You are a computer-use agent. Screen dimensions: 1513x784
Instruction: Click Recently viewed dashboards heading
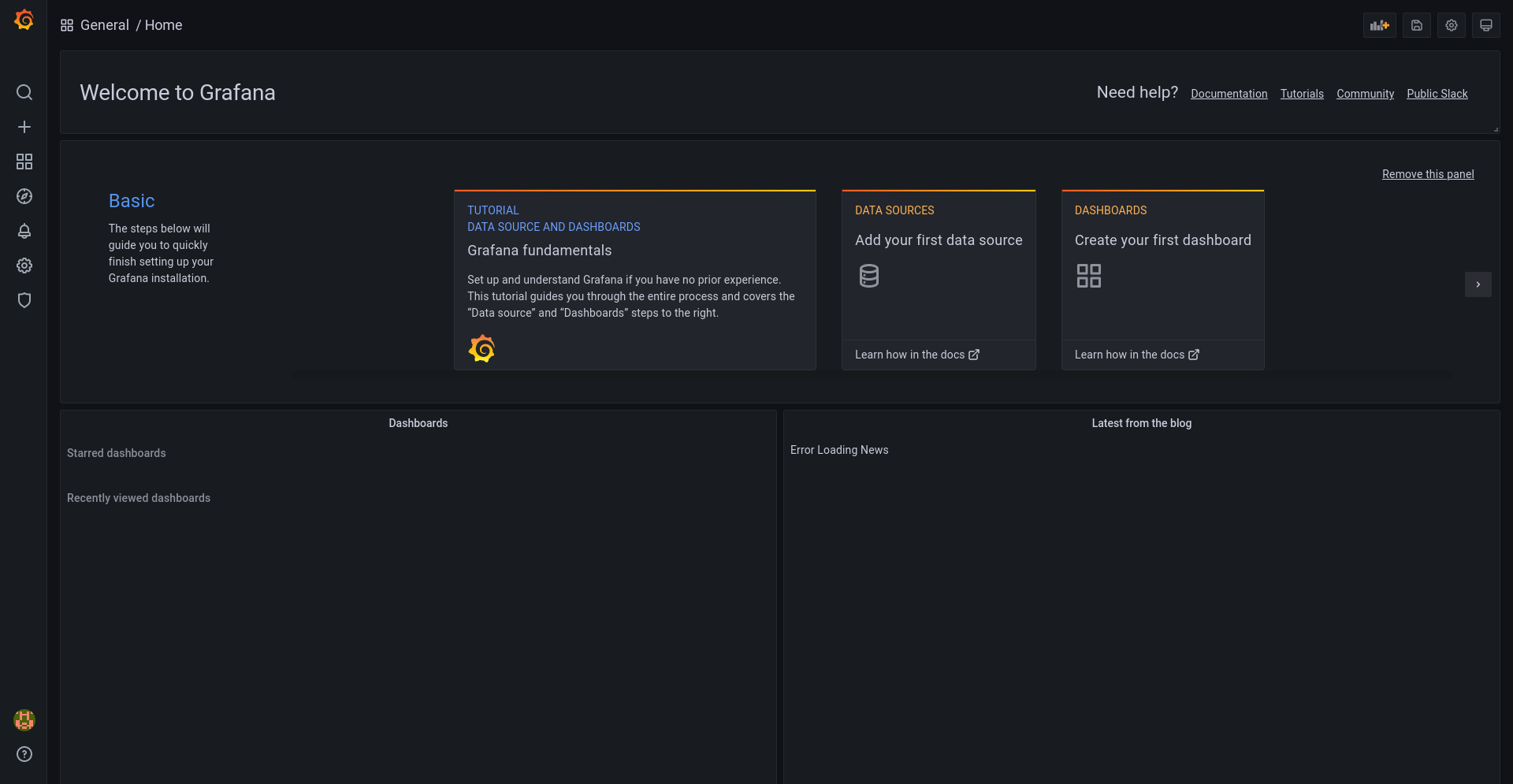pos(139,498)
